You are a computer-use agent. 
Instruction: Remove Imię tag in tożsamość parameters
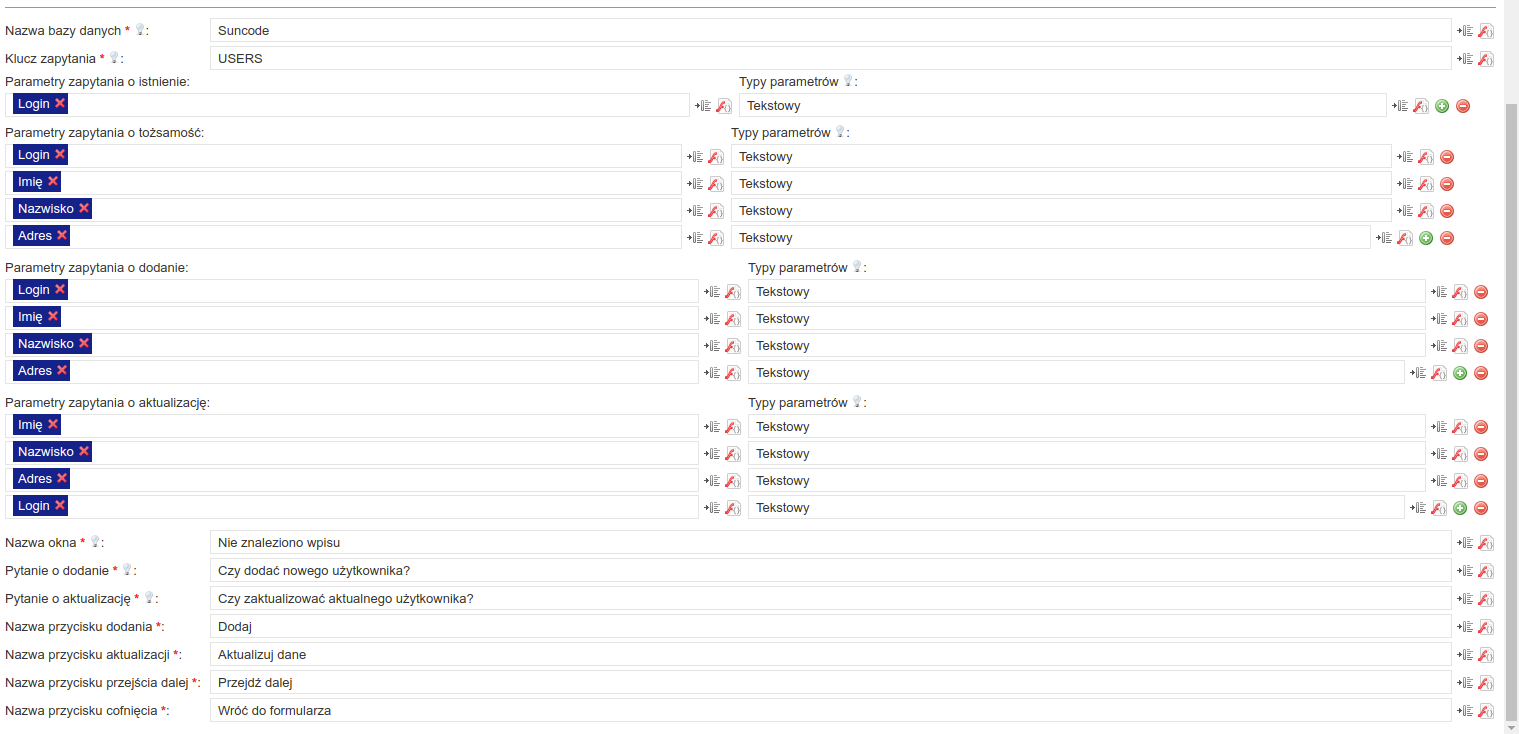coord(53,181)
